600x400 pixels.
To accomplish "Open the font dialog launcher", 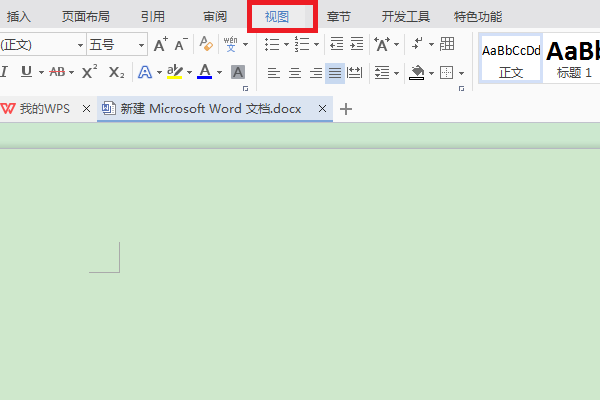I will pyautogui.click(x=245, y=89).
